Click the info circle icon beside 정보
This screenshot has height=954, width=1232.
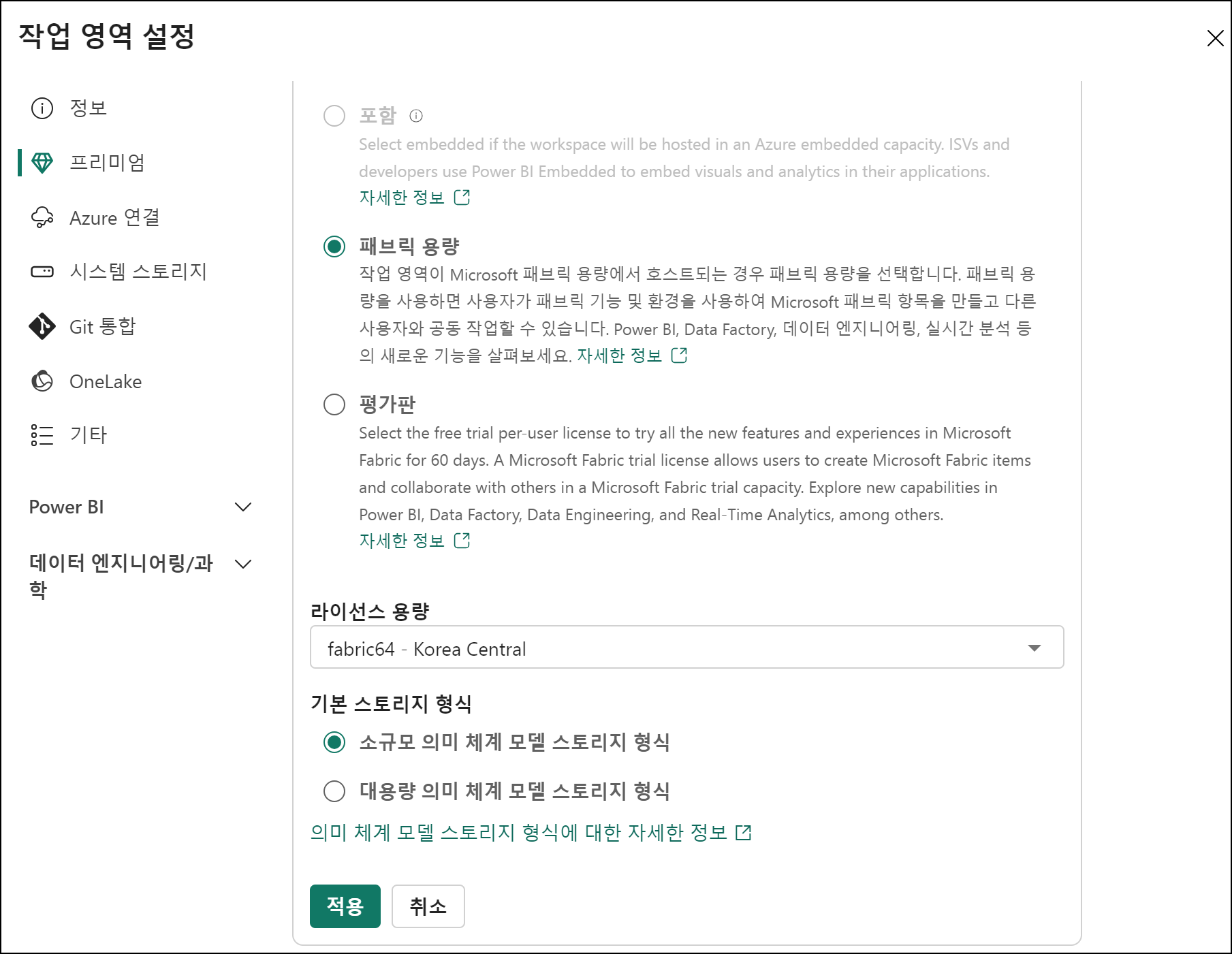tap(42, 108)
